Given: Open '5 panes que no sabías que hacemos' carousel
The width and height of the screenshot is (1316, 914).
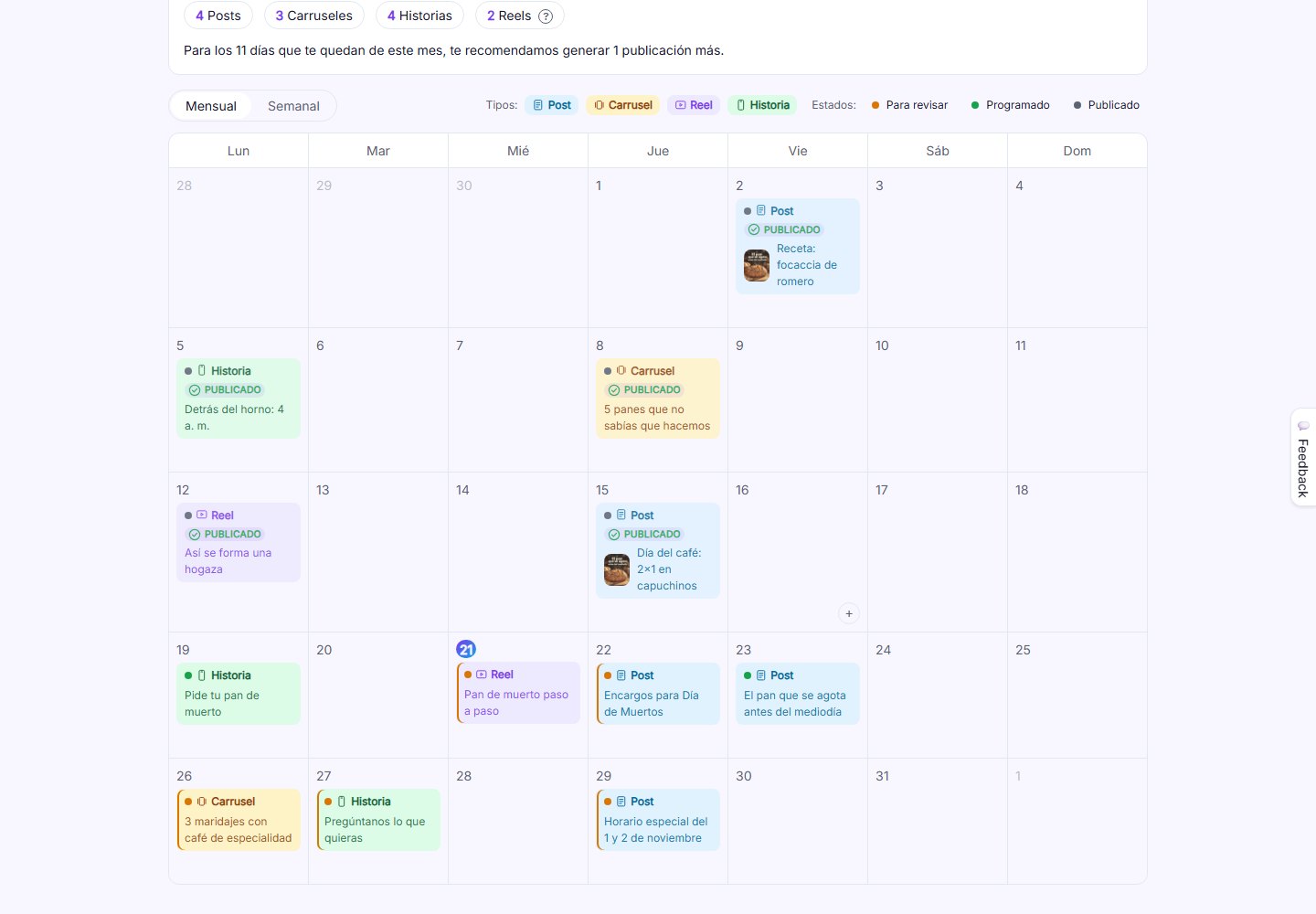Looking at the screenshot, I should pos(658,399).
